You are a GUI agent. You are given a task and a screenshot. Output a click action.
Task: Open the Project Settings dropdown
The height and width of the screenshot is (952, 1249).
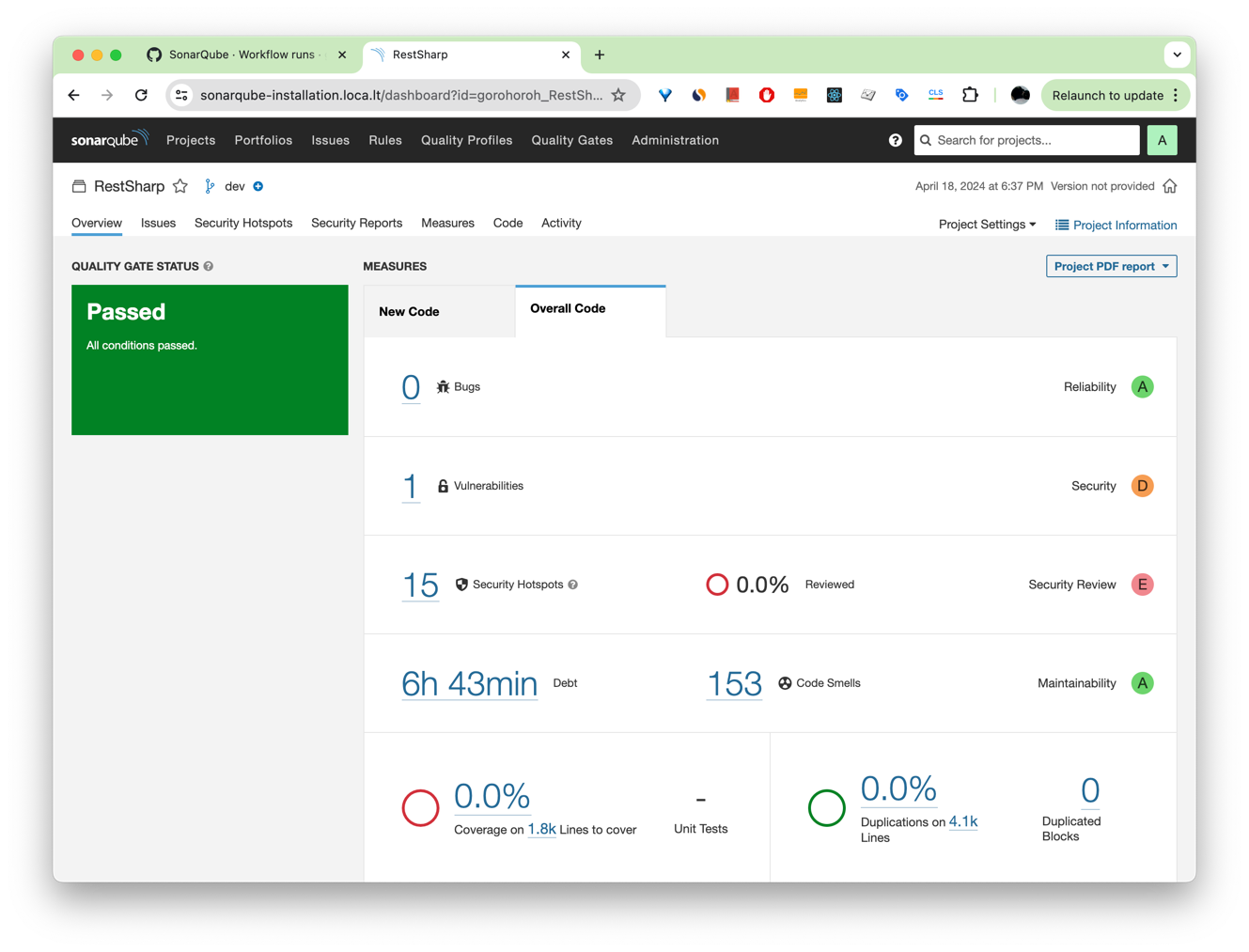986,225
